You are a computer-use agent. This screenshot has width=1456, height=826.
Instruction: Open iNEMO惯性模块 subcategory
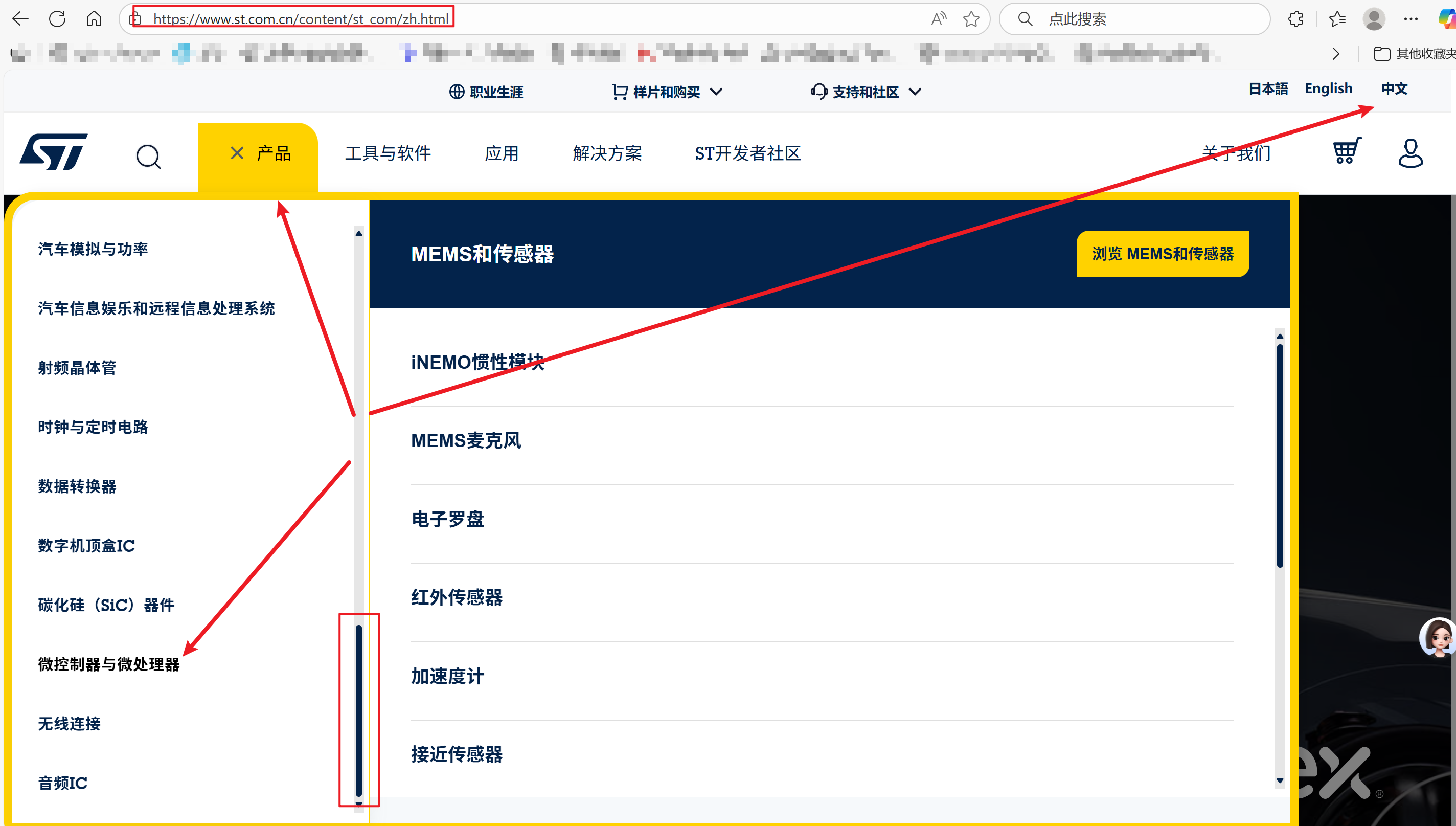click(x=477, y=362)
